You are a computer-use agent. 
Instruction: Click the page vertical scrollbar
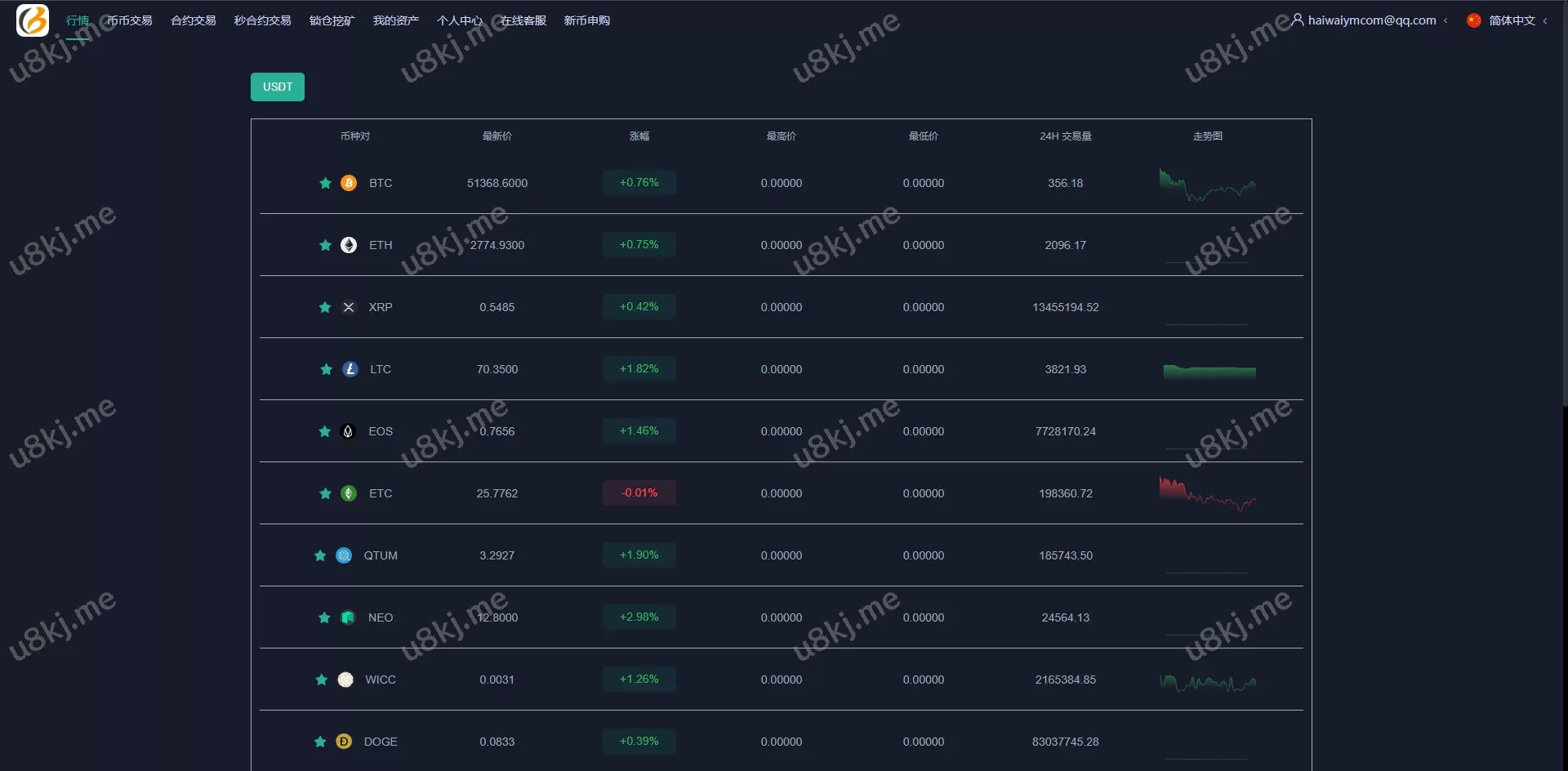[x=1563, y=204]
